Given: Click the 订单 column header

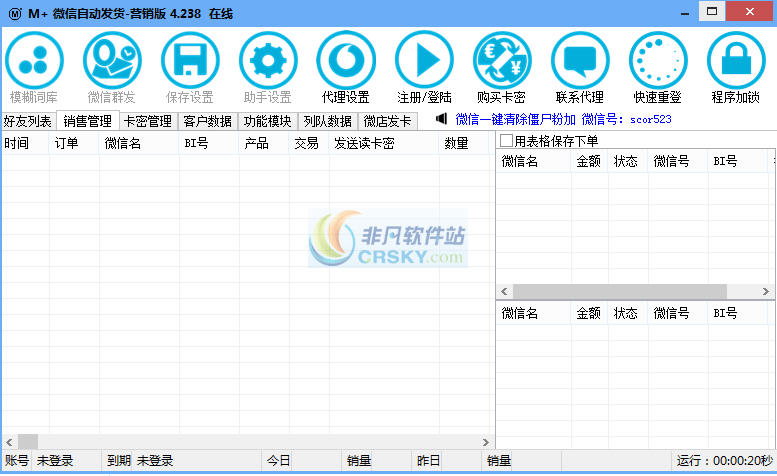Looking at the screenshot, I should [x=74, y=144].
